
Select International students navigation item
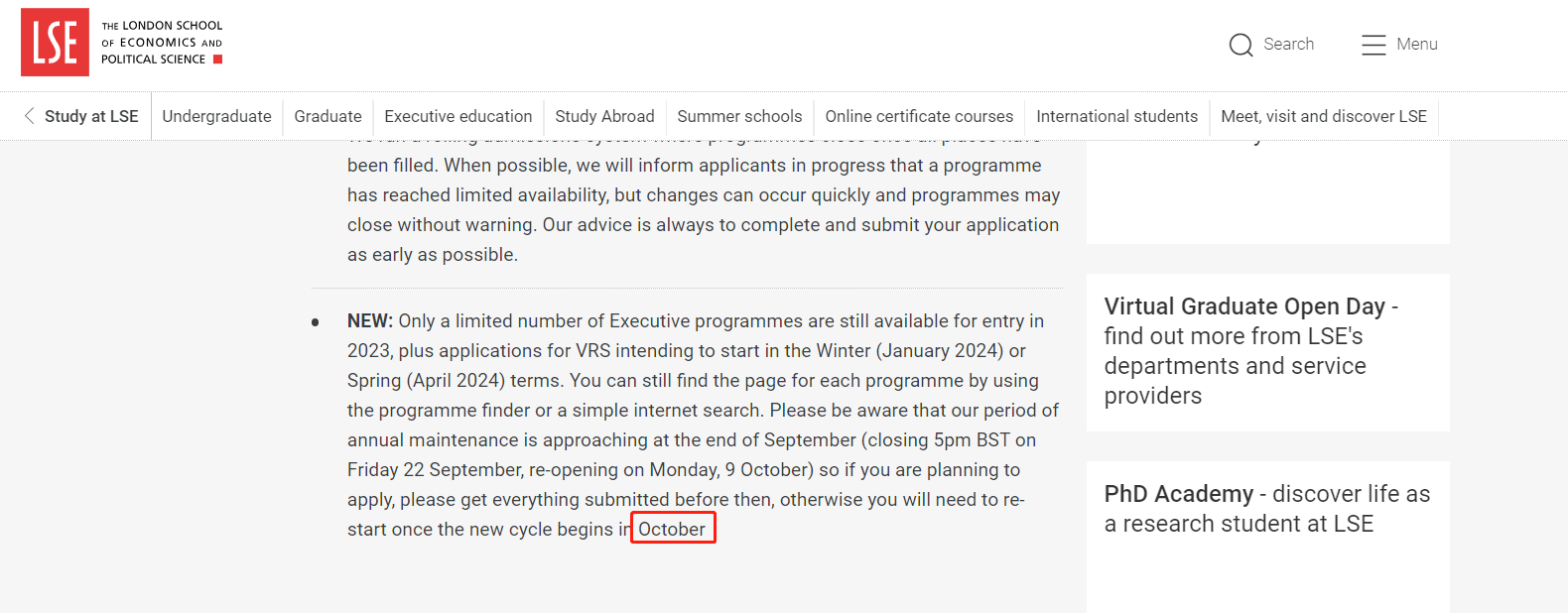pyautogui.click(x=1116, y=116)
